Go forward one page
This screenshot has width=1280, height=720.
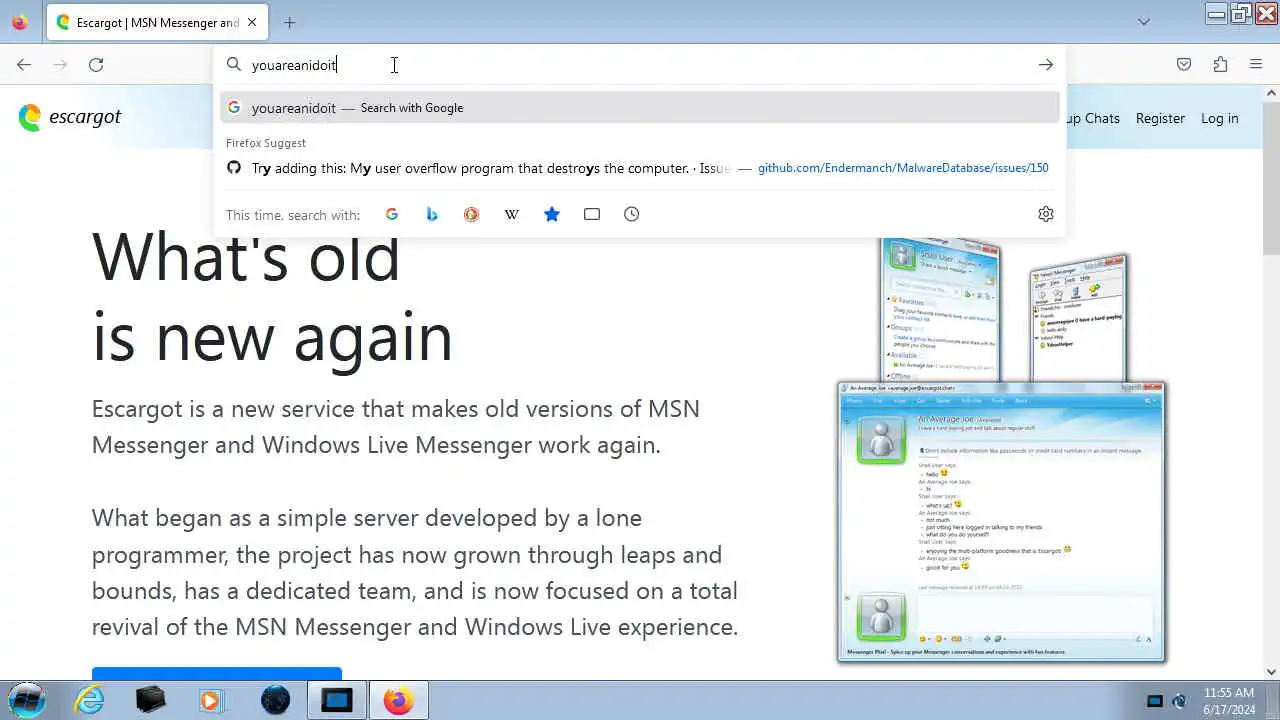[60, 65]
